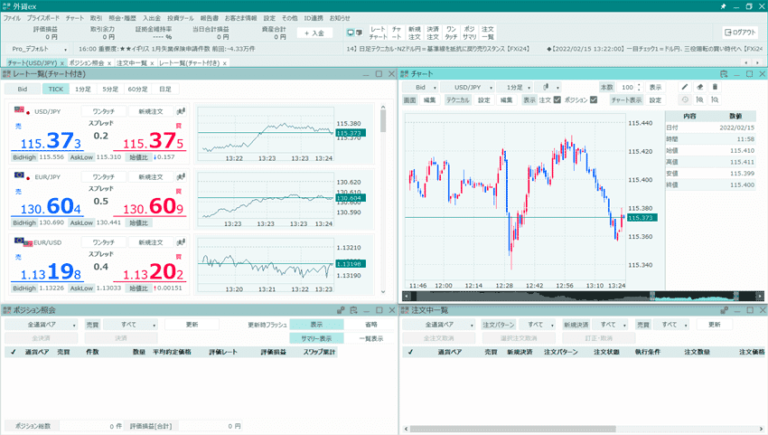Click the 本数 input field showing 100
This screenshot has height=435, width=768.
[630, 87]
